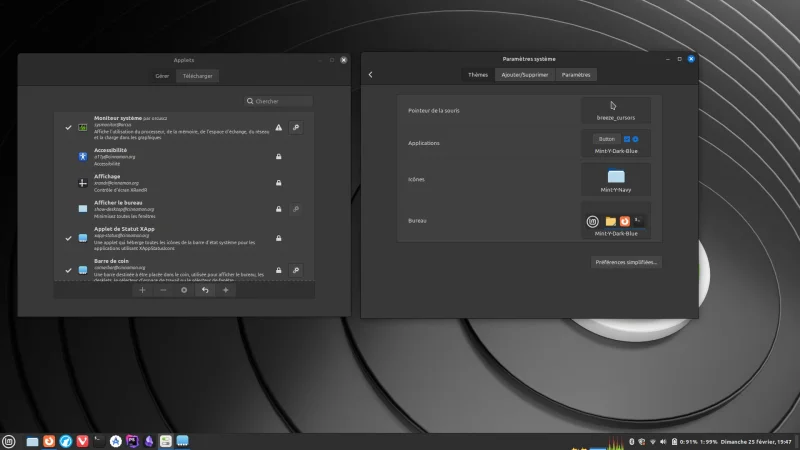Screen dimensions: 800x450
Task: Open configuration for Afficher le bureau applet
Action: point(296,209)
